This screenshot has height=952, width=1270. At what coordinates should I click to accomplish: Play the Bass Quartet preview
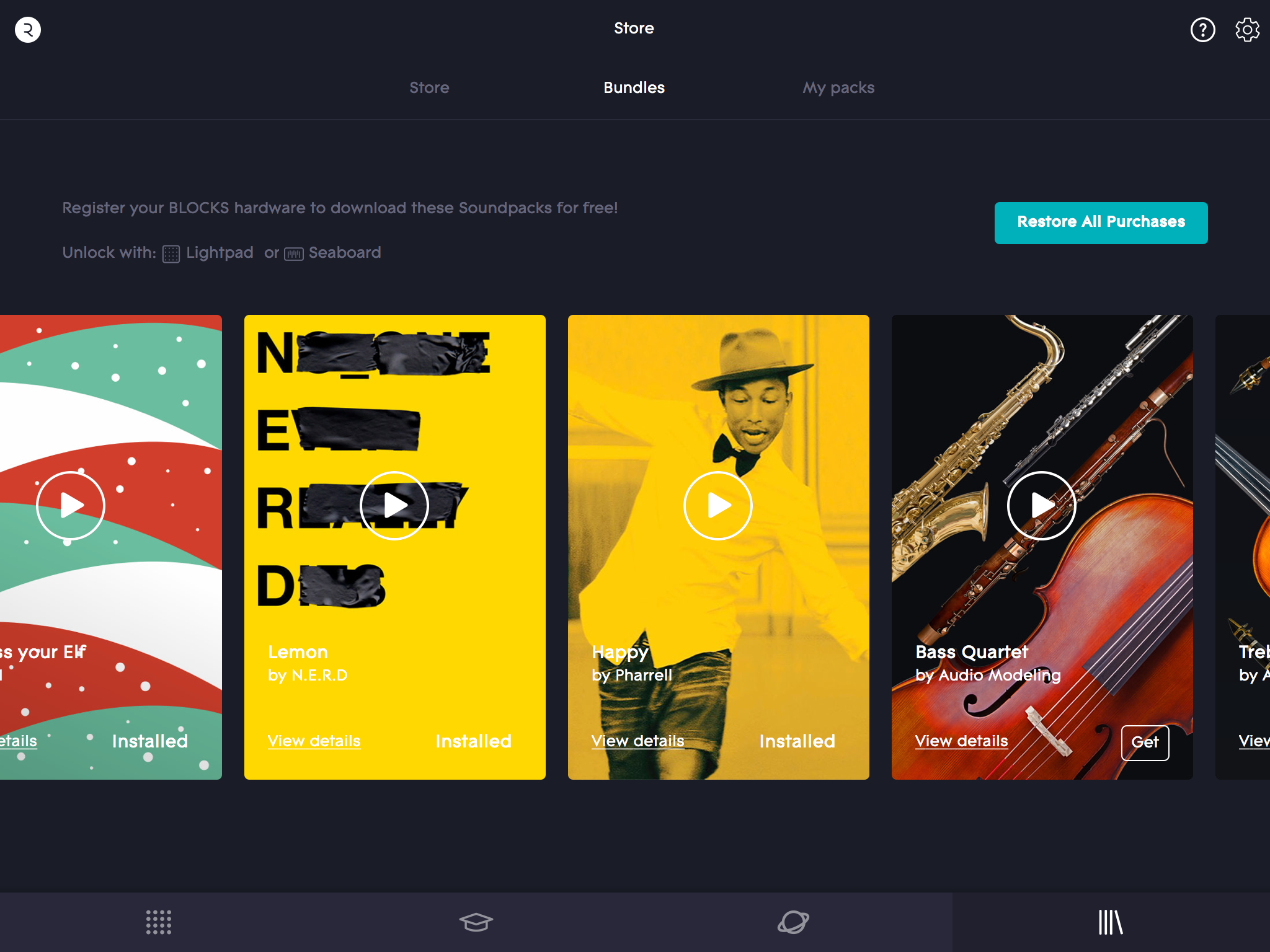tap(1042, 506)
